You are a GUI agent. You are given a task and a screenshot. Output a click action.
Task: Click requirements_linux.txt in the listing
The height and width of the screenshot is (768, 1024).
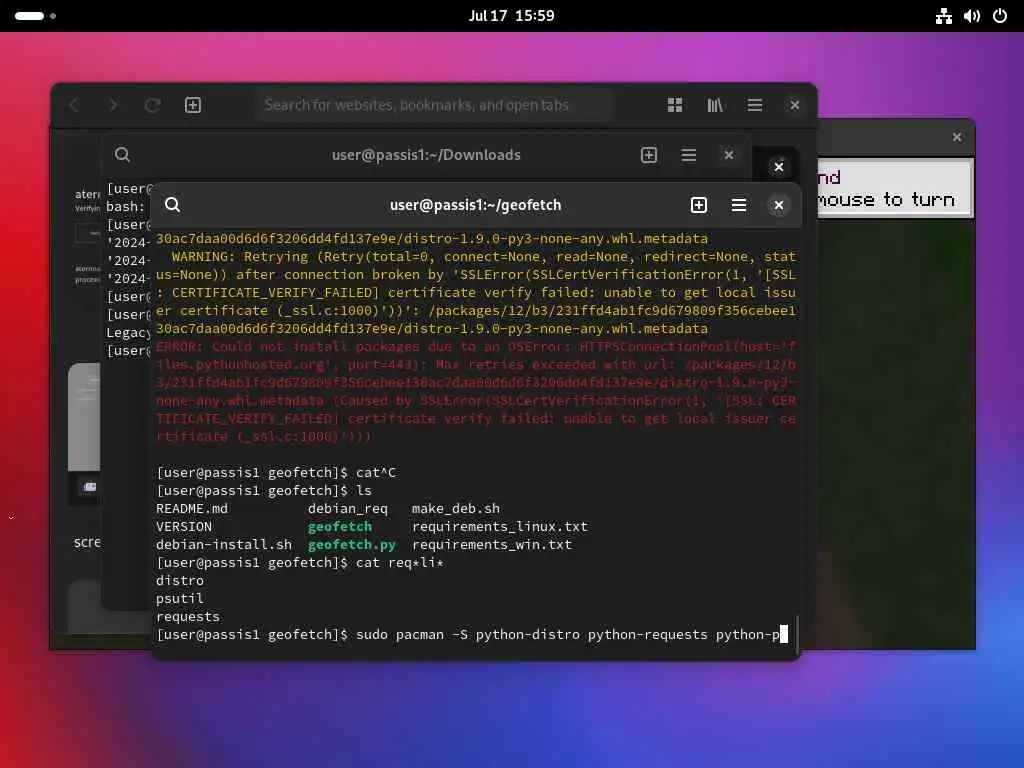(500, 526)
